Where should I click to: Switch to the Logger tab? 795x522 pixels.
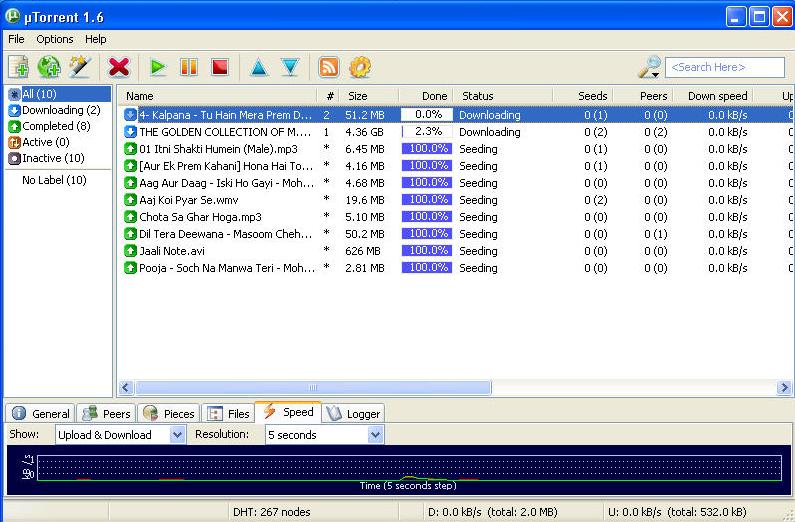click(x=354, y=414)
